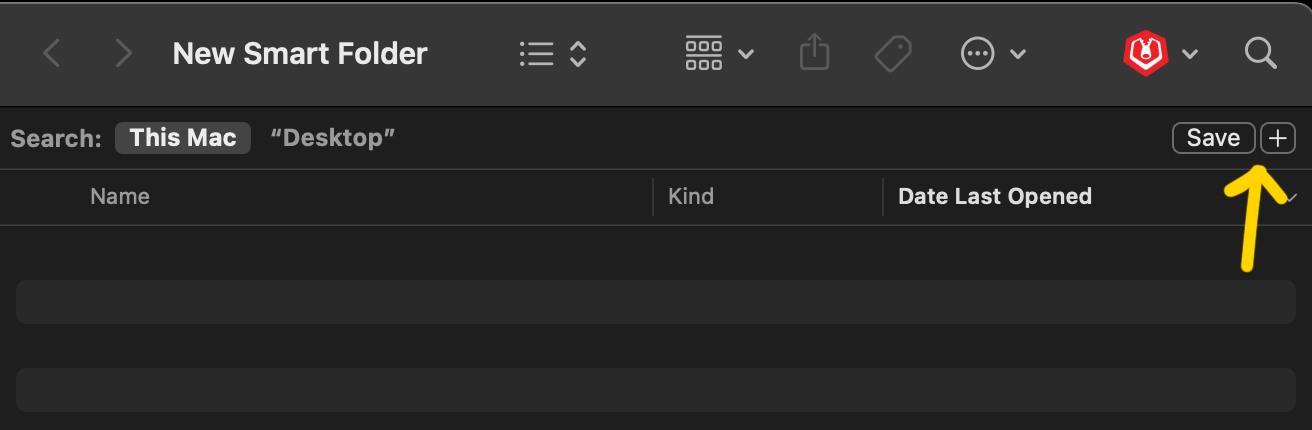The image size is (1312, 430).
Task: Expand the chevron beside the ellipsis icon
Action: (1018, 54)
